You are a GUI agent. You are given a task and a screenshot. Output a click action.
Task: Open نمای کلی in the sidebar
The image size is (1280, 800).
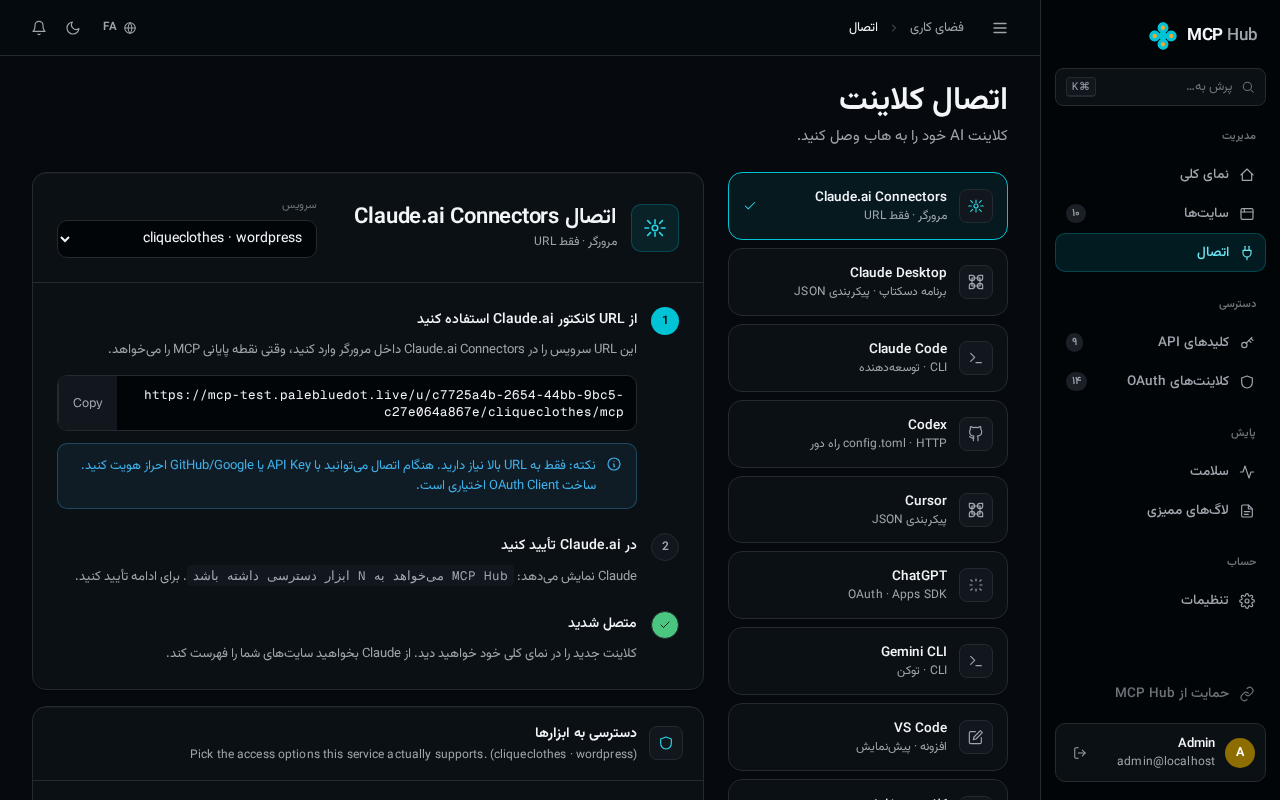[1160, 174]
